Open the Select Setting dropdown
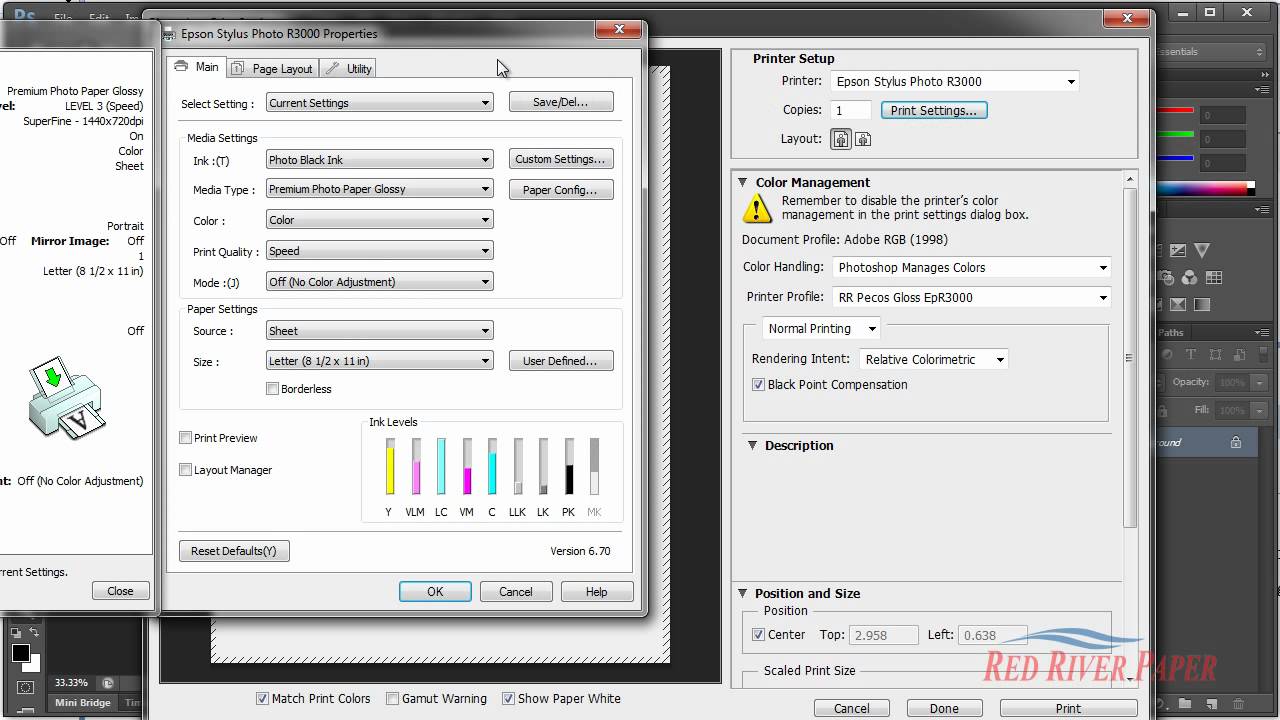Screen dimensions: 1280x720 tap(380, 103)
